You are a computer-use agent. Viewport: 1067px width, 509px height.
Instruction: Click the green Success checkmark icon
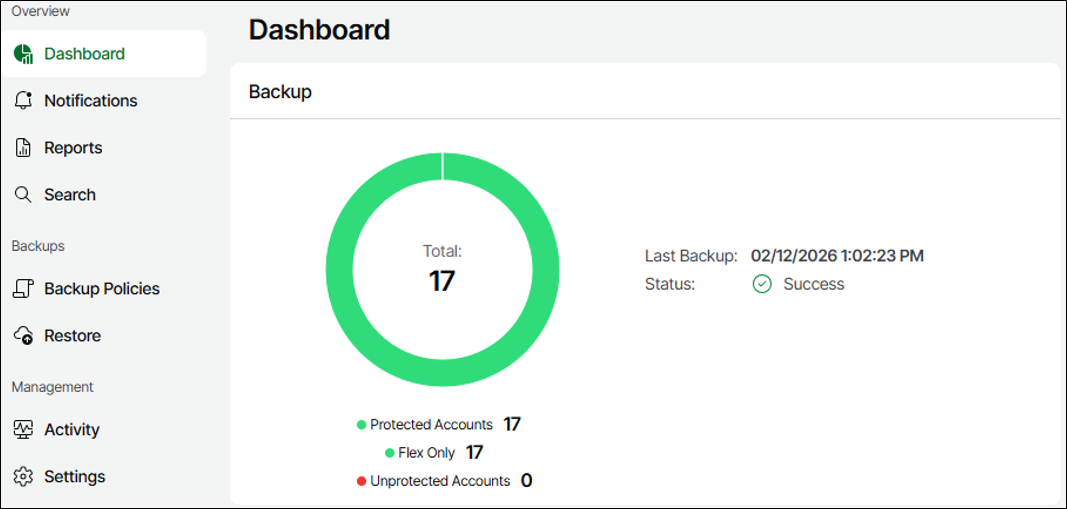coord(762,284)
